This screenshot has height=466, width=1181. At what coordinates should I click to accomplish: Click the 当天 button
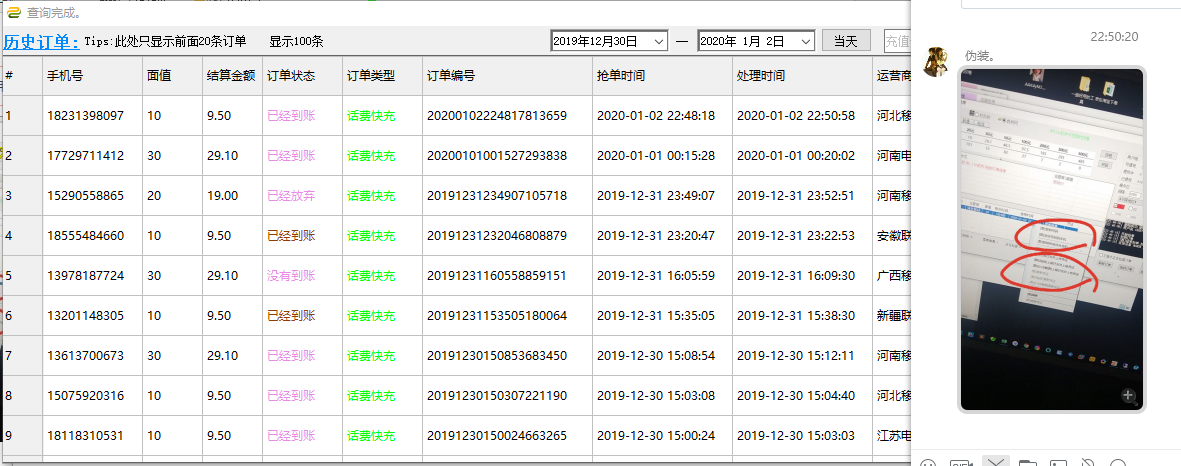tap(846, 41)
